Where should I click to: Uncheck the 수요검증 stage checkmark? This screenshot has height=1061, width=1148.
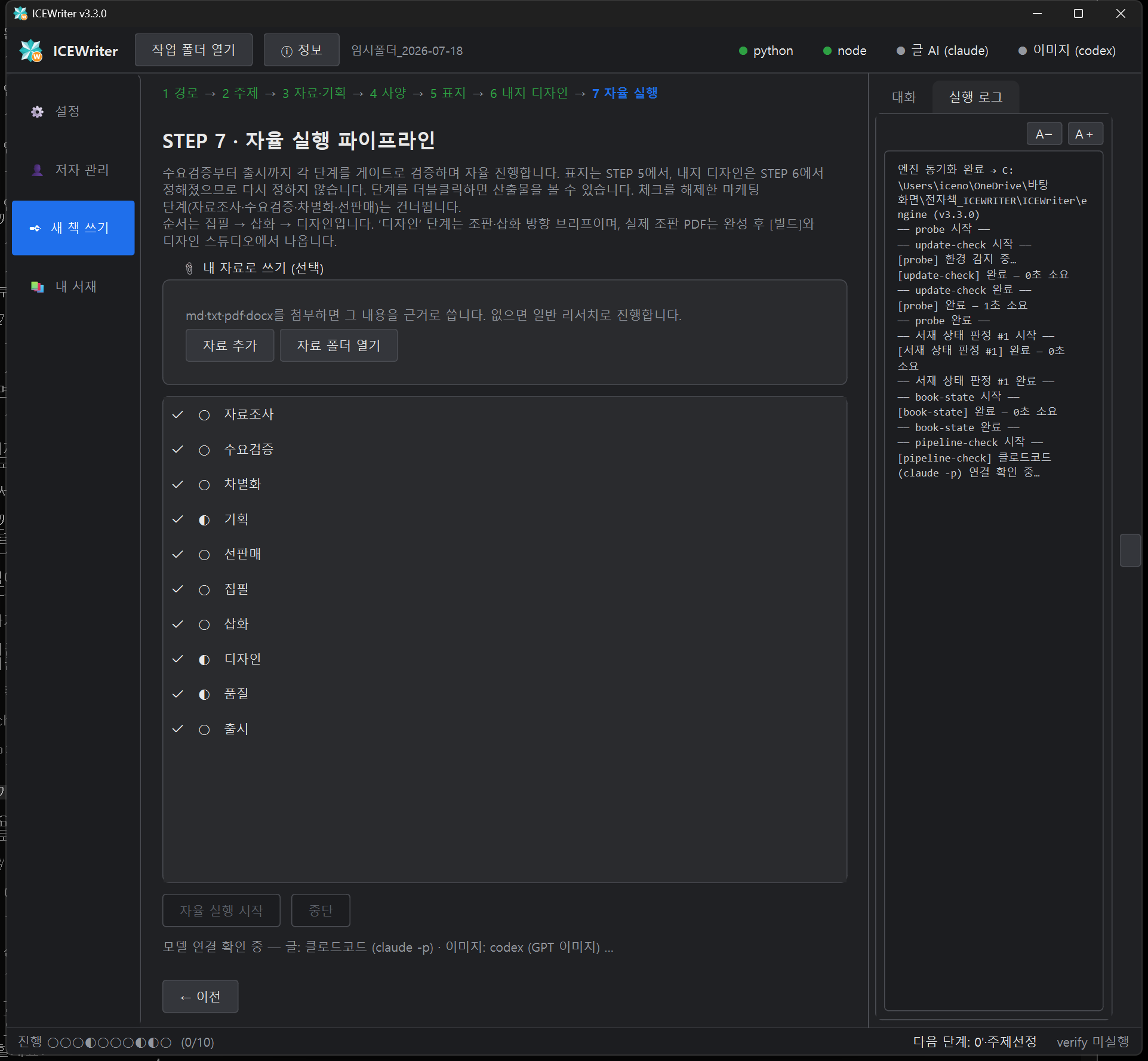177,449
